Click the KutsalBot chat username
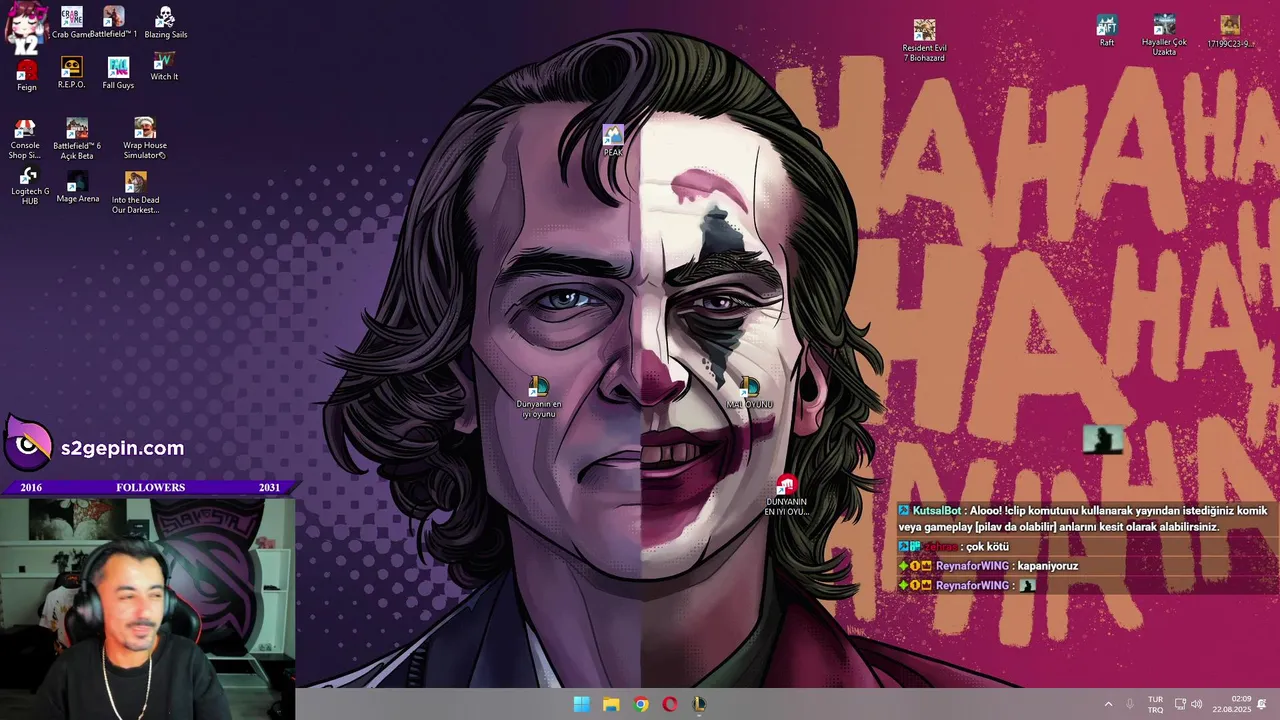The height and width of the screenshot is (720, 1280). pyautogui.click(x=937, y=510)
